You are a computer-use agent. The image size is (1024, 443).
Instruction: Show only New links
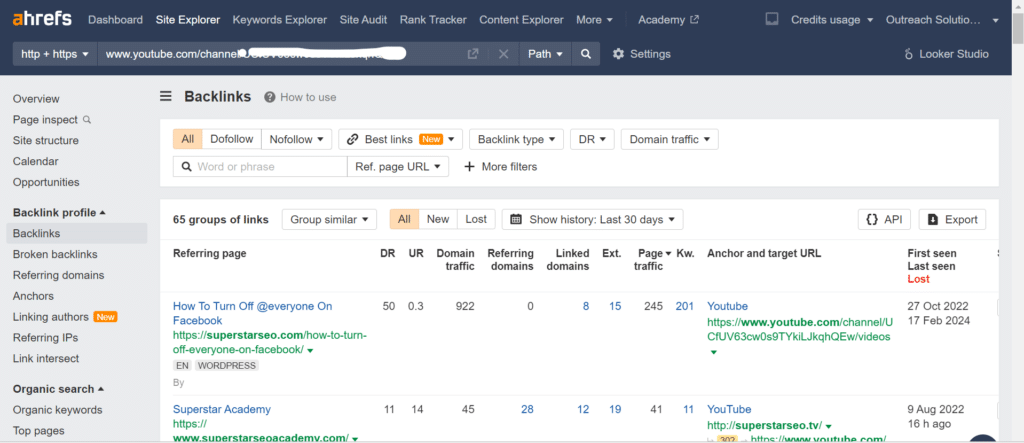438,220
